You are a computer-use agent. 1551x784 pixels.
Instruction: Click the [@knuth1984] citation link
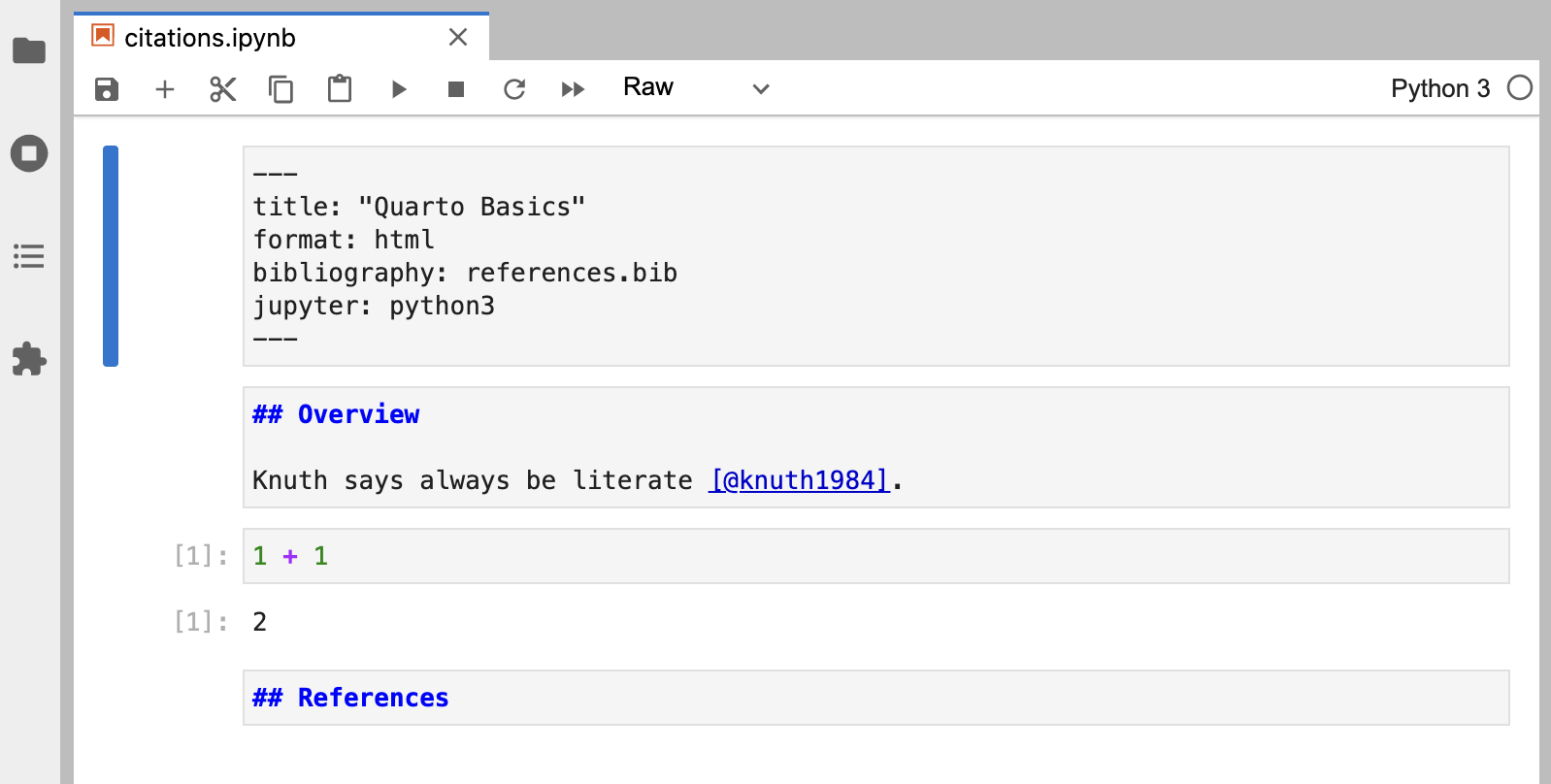tap(799, 480)
